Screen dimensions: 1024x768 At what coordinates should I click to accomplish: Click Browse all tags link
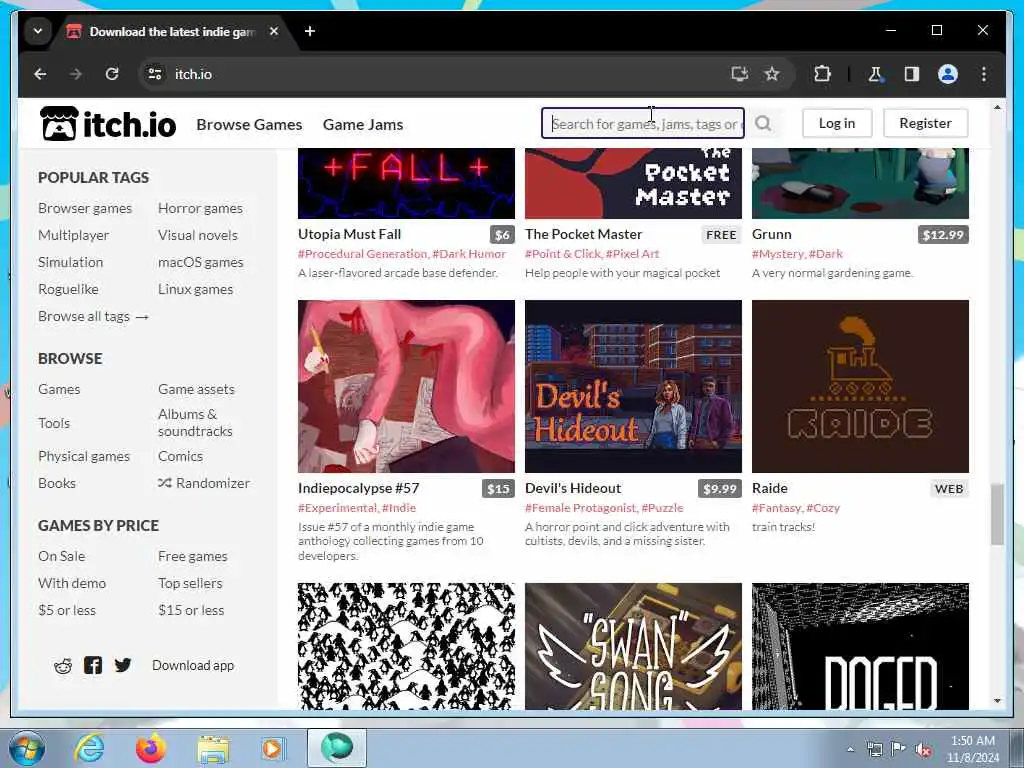click(x=93, y=316)
